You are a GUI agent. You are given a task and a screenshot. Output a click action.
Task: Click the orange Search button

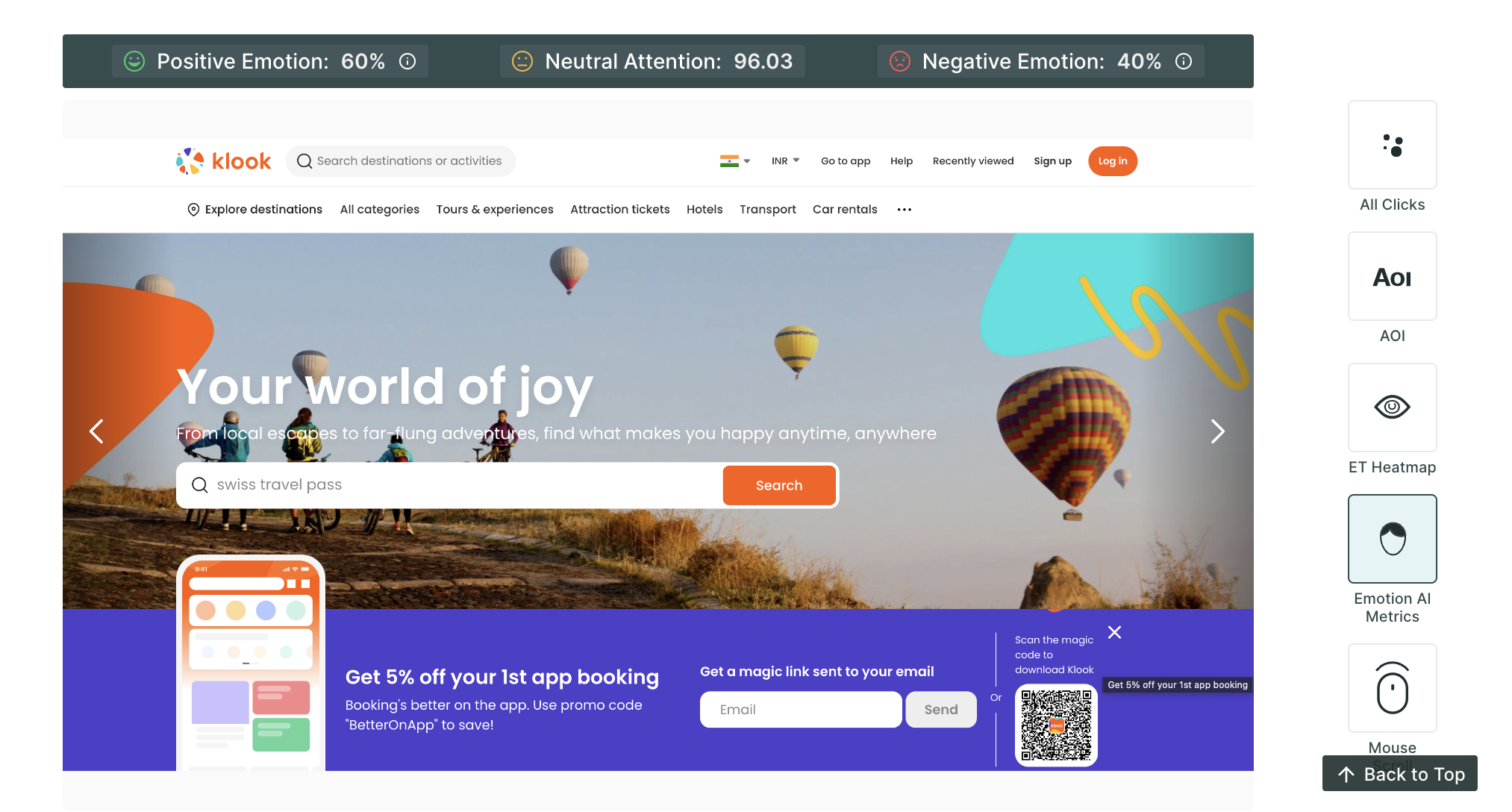point(779,485)
